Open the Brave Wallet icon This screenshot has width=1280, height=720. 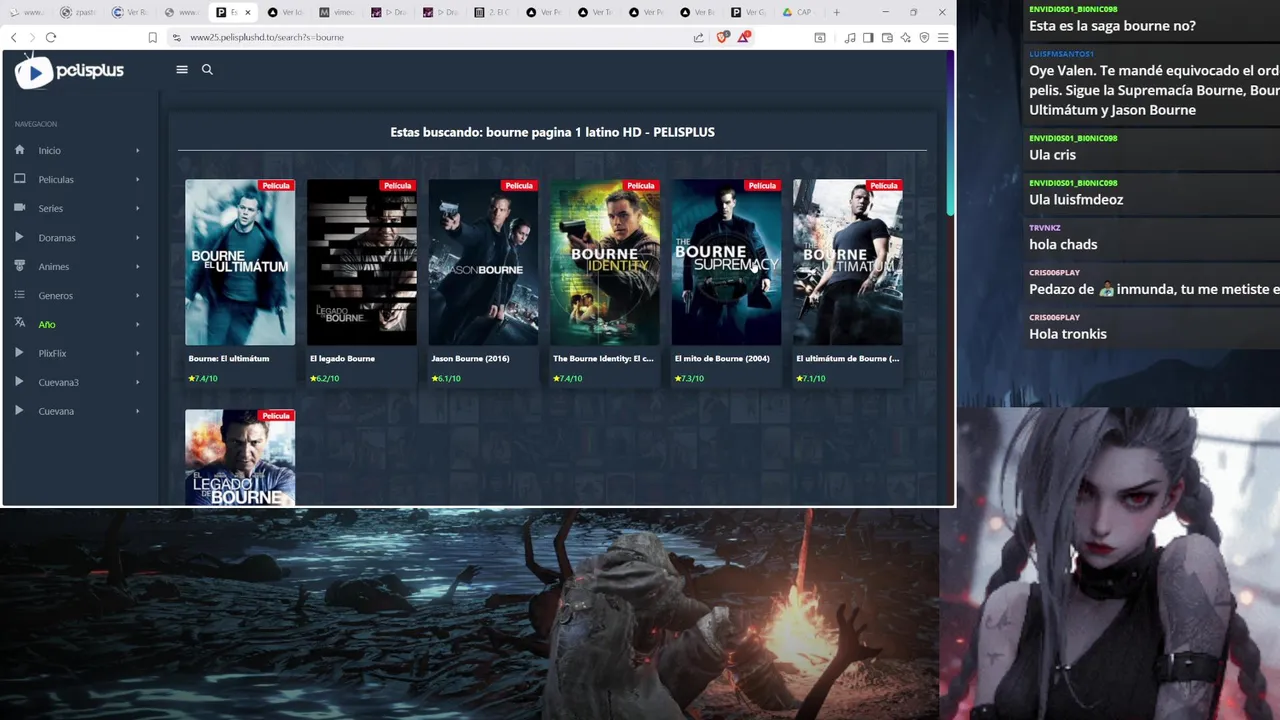click(x=887, y=37)
